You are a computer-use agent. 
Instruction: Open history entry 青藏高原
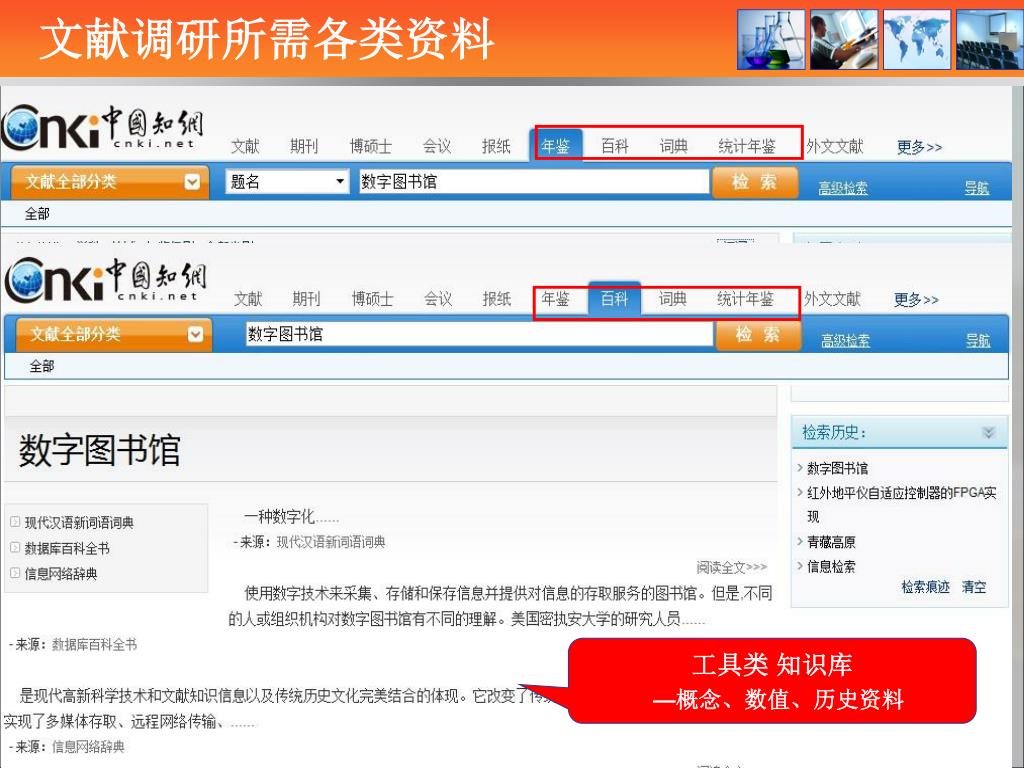pos(831,542)
